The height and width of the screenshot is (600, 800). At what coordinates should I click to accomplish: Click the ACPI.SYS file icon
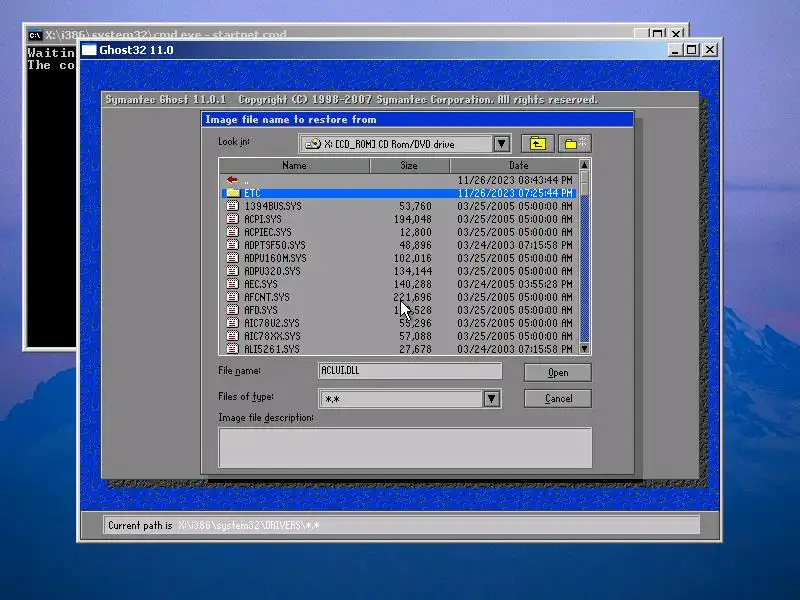coord(233,219)
